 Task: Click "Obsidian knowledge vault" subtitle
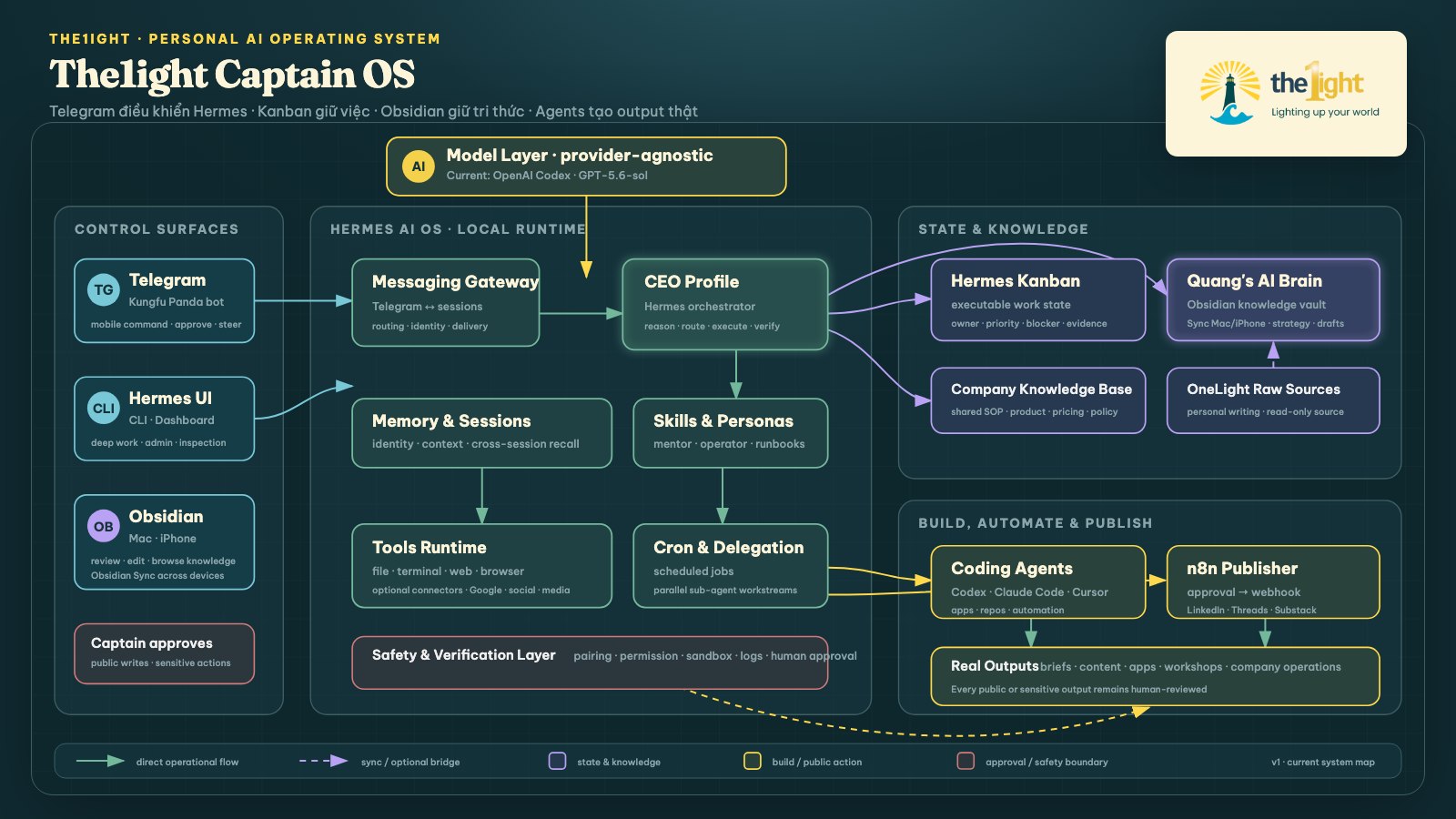pos(1257,305)
